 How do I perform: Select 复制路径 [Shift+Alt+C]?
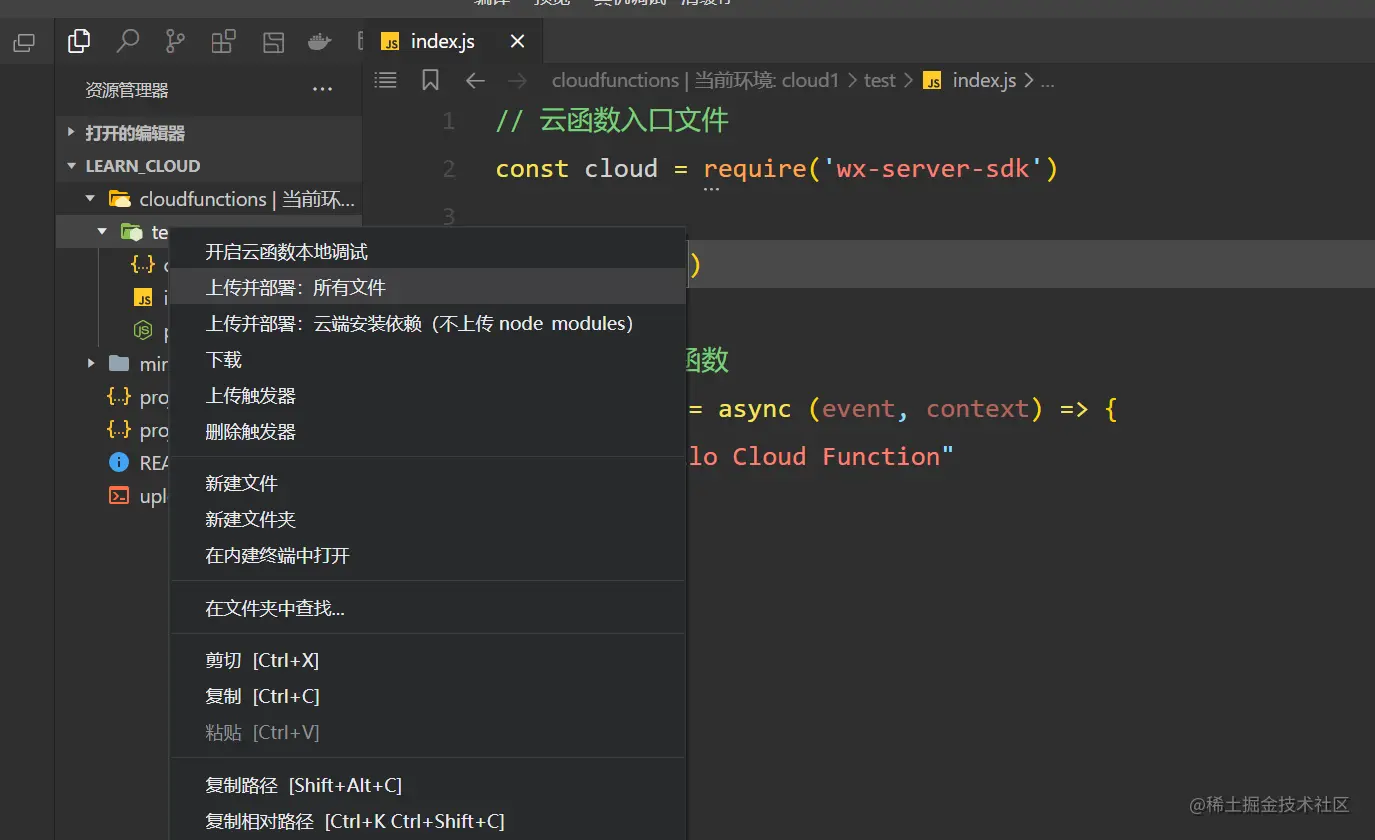[x=428, y=786]
